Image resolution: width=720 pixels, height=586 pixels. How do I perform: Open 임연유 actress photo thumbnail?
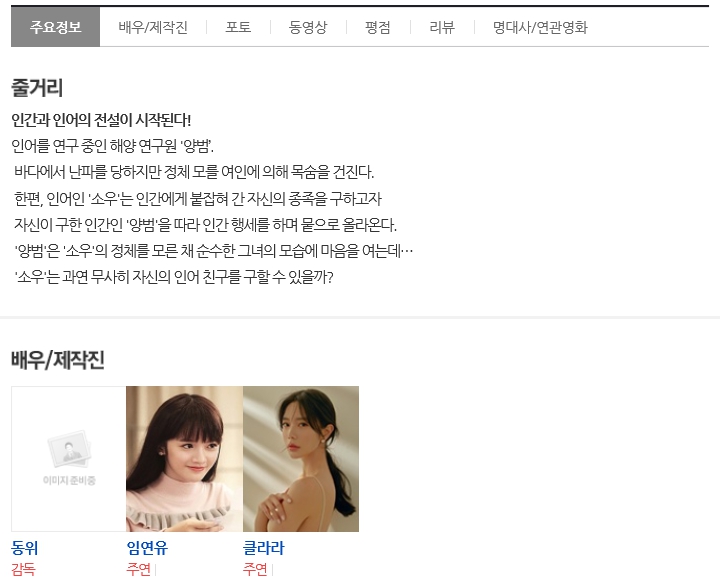click(x=184, y=459)
